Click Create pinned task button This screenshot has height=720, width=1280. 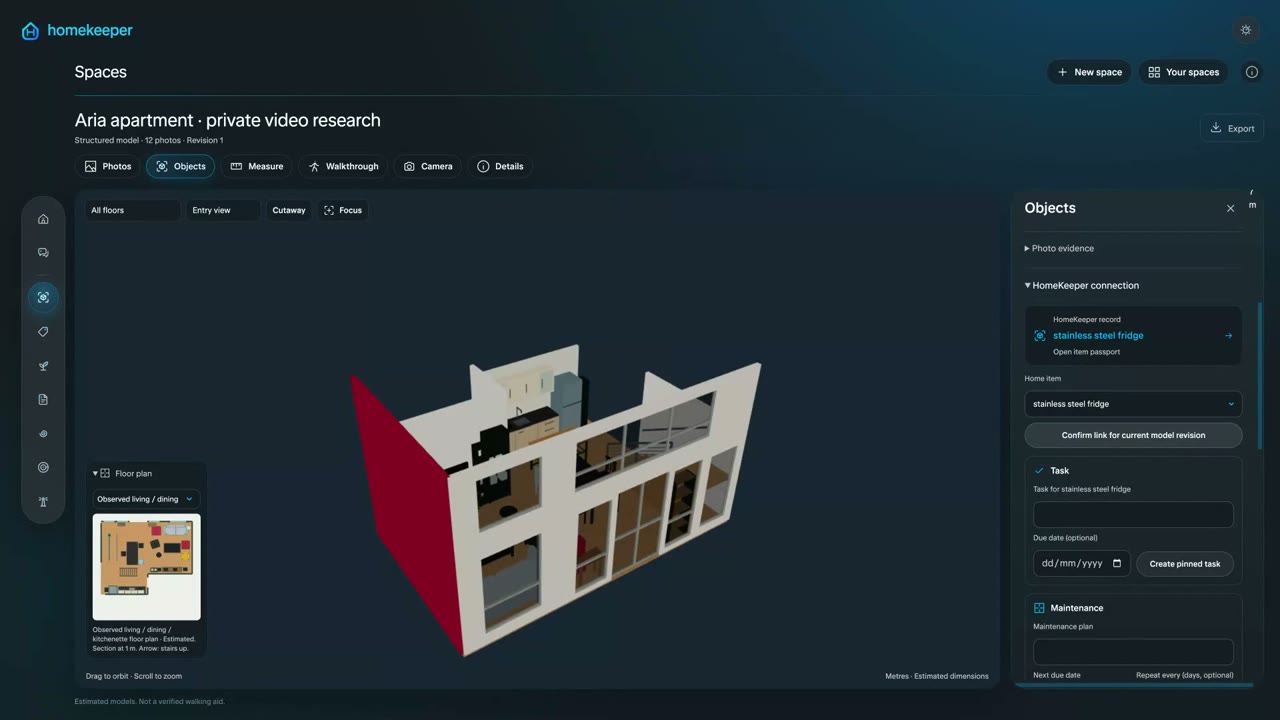(x=1185, y=564)
